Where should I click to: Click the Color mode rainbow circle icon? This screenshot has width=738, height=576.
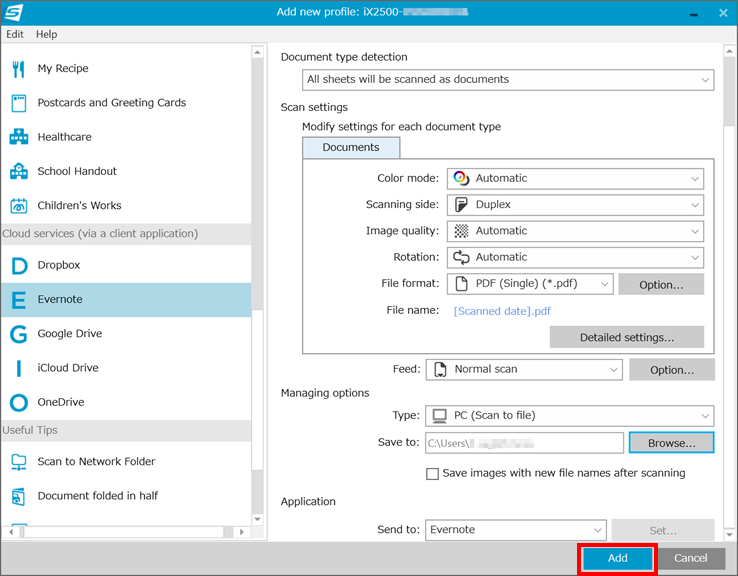(x=461, y=178)
